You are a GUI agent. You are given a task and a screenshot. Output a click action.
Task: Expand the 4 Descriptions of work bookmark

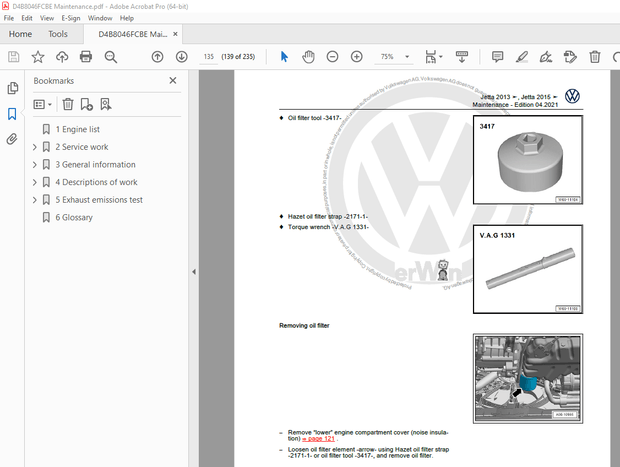click(34, 182)
